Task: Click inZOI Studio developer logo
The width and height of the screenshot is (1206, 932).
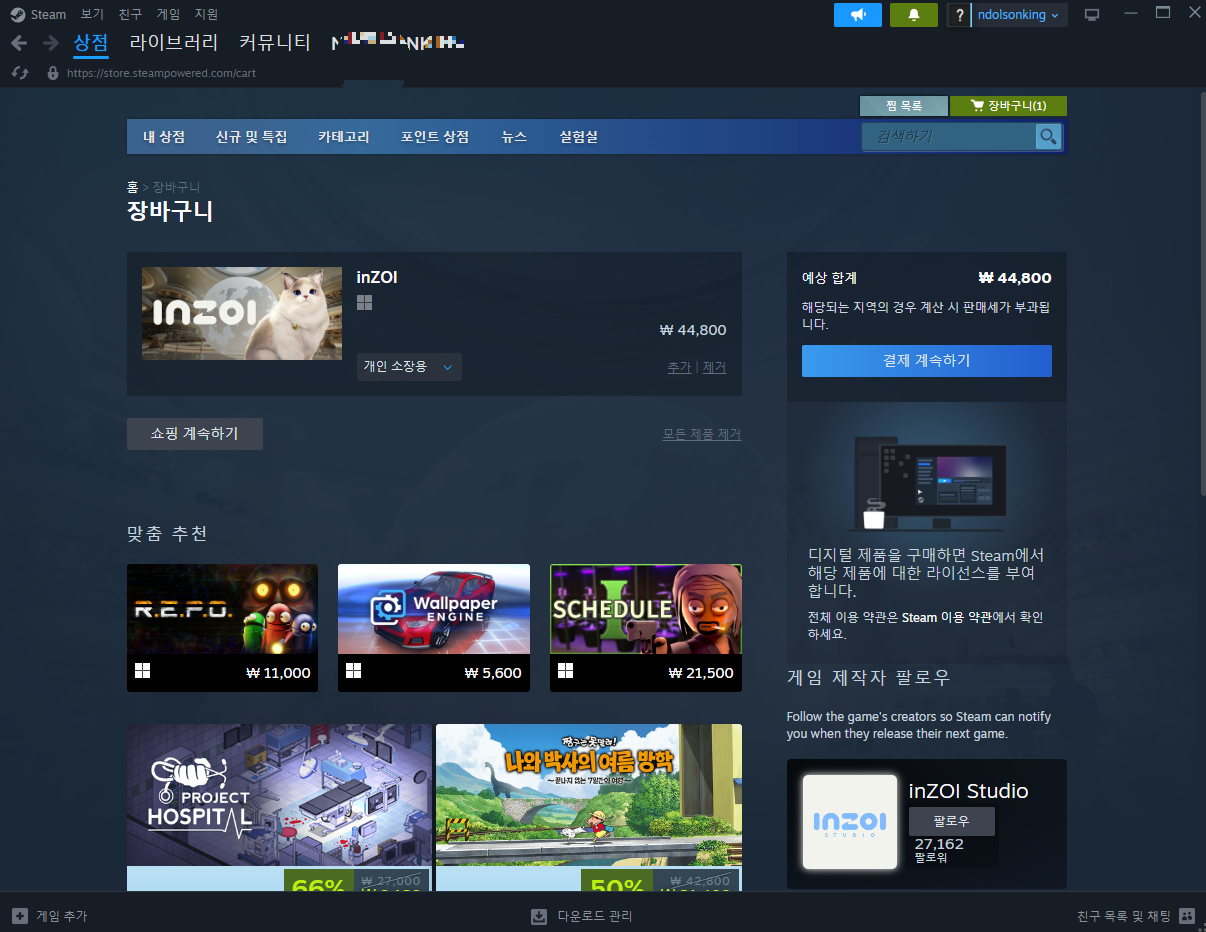Action: point(850,822)
